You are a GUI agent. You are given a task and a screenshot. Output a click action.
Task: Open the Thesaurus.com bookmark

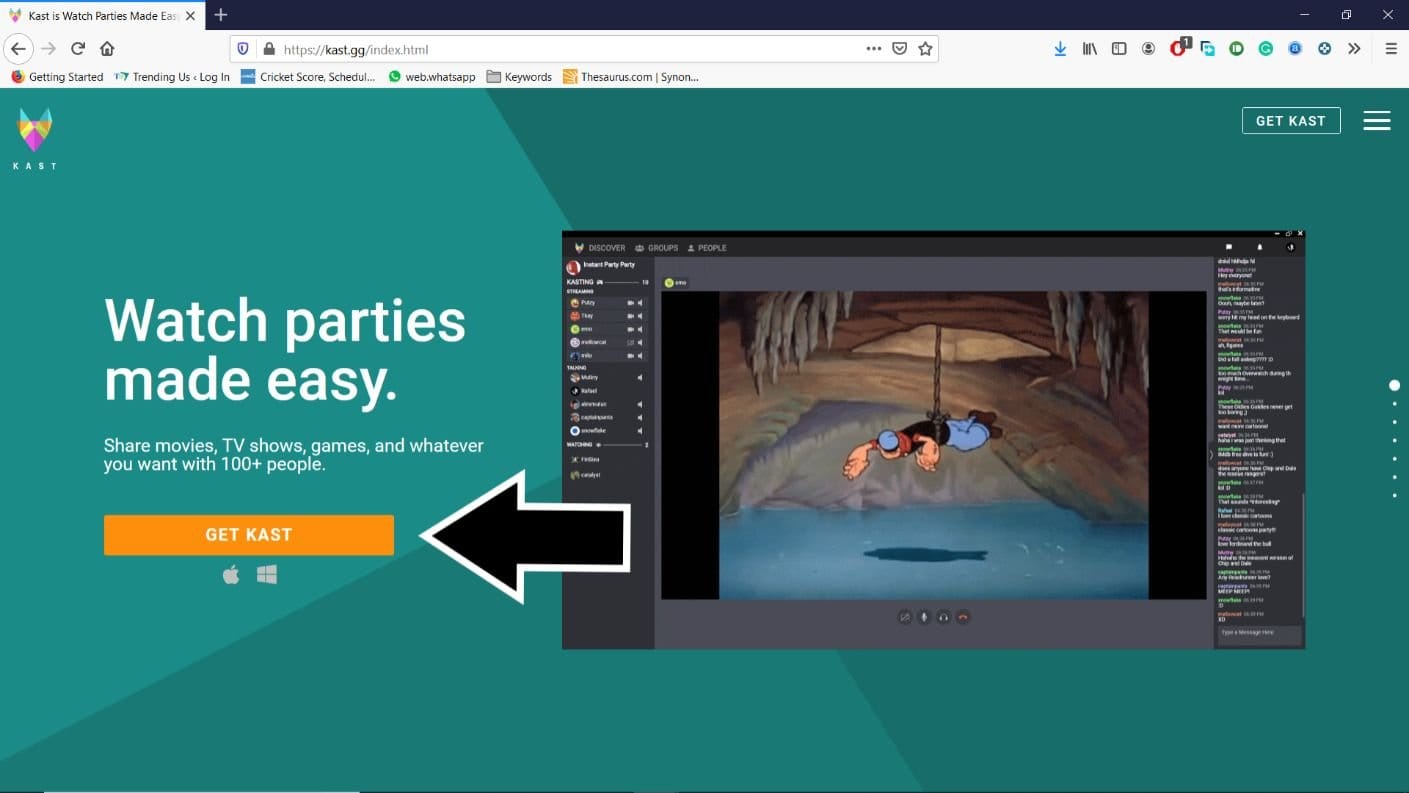point(631,77)
